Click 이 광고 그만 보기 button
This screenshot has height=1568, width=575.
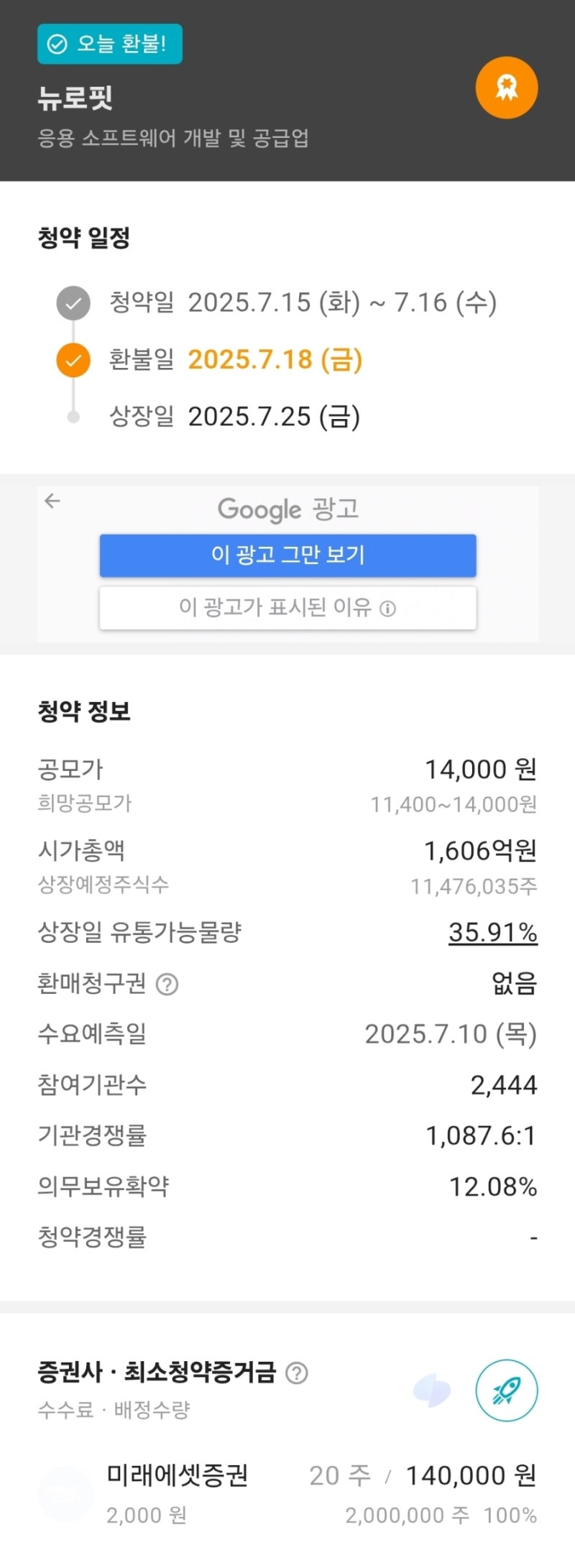[287, 555]
